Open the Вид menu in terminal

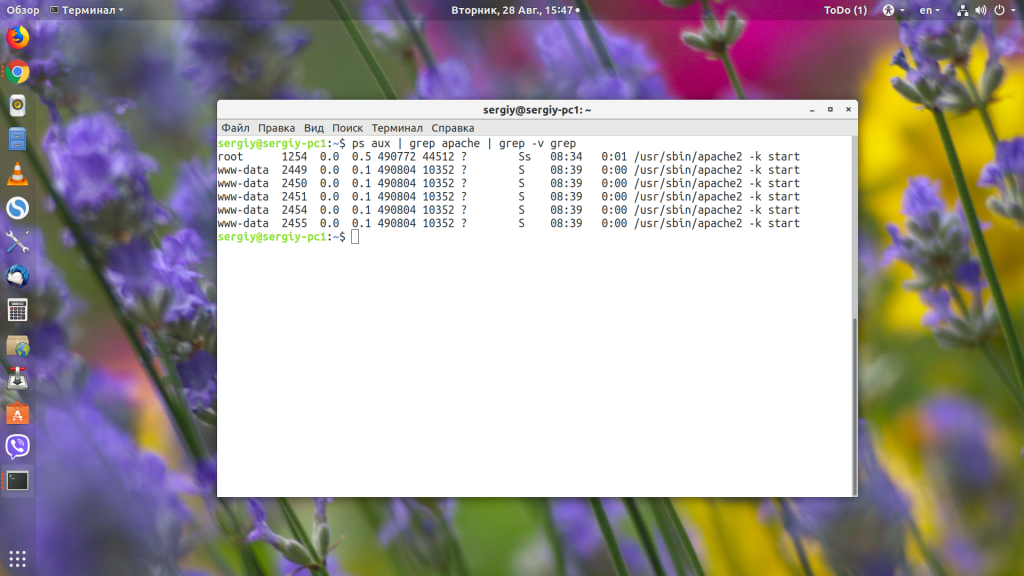point(314,128)
